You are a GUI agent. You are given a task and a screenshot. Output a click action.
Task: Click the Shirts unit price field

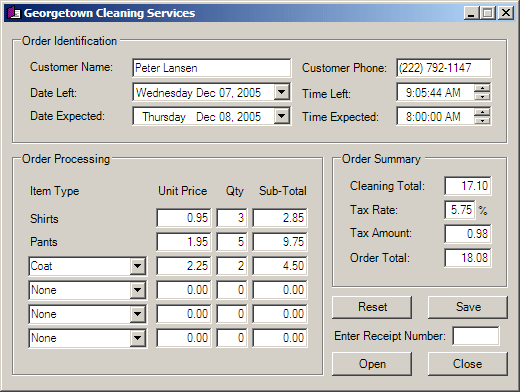click(184, 218)
